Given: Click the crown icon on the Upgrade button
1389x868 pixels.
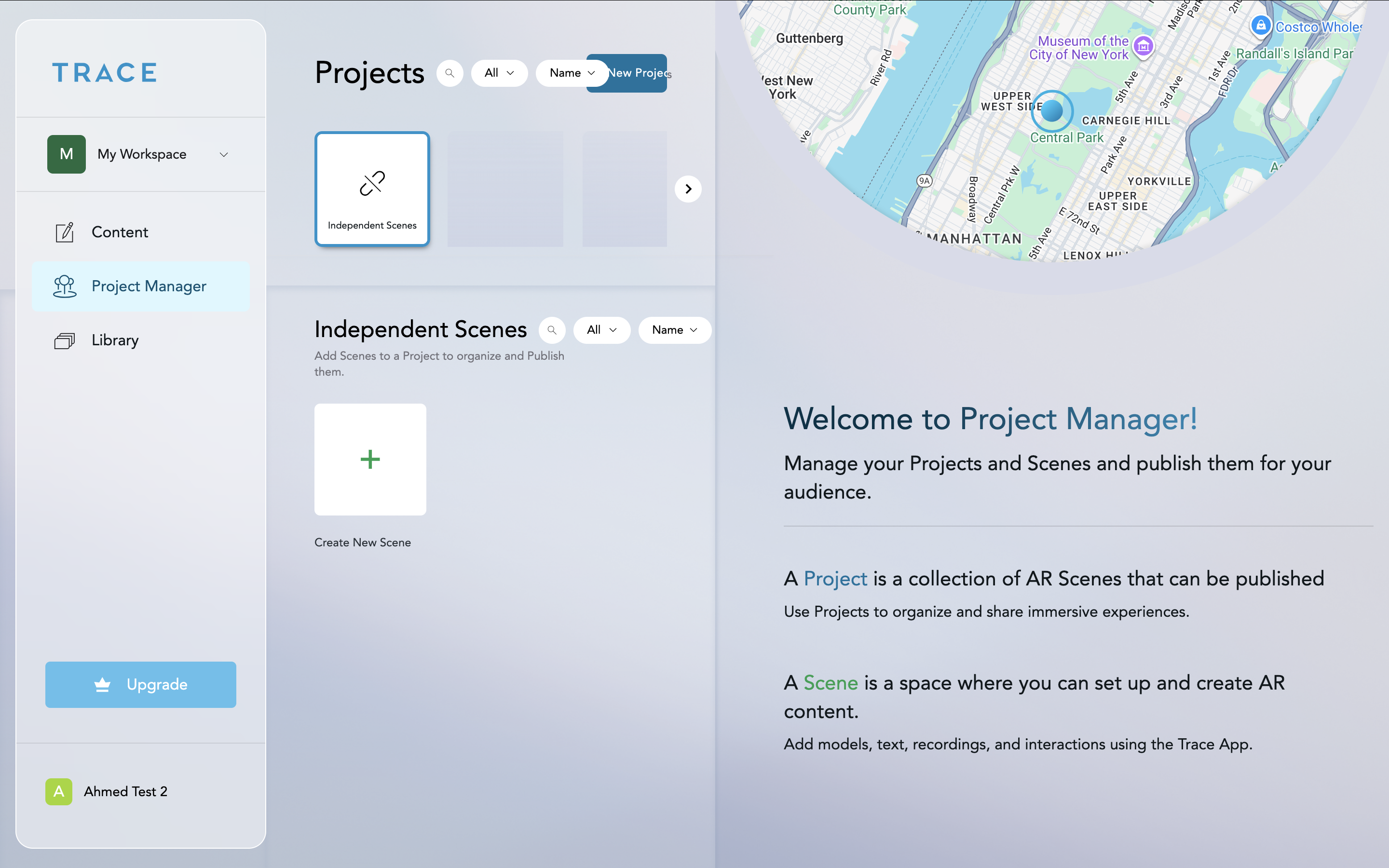Looking at the screenshot, I should [102, 684].
